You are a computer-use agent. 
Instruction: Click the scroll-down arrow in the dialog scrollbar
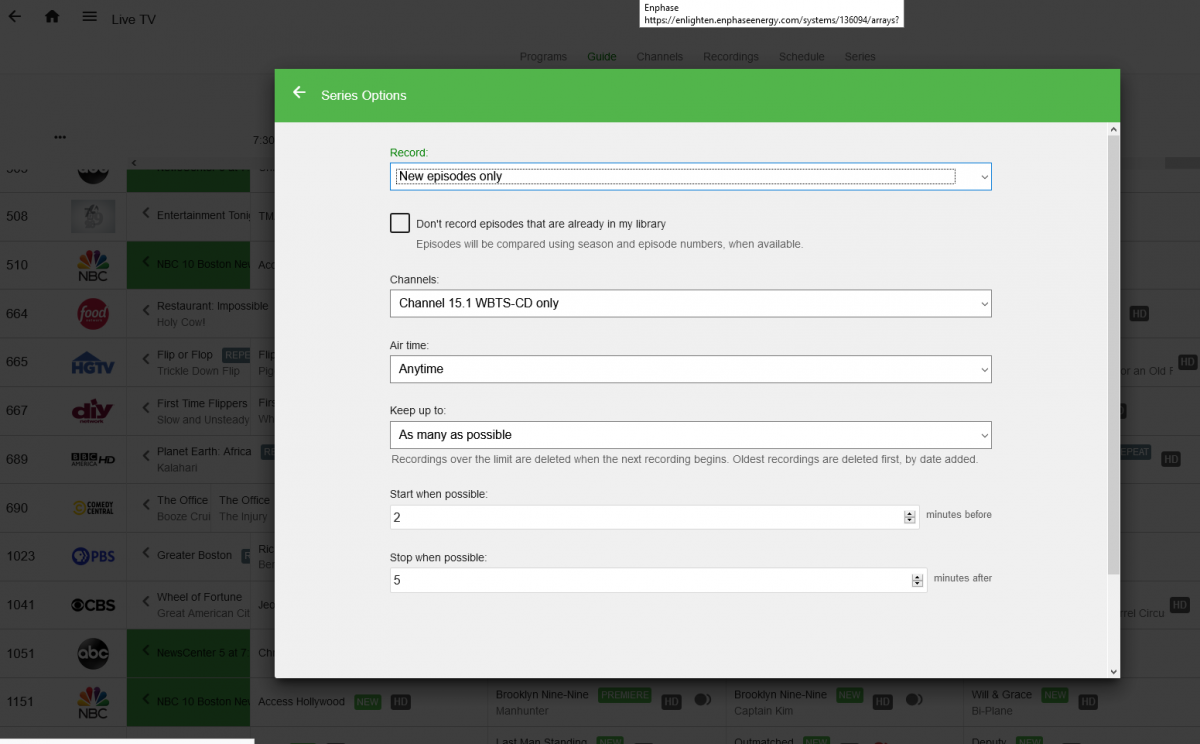[x=1113, y=671]
